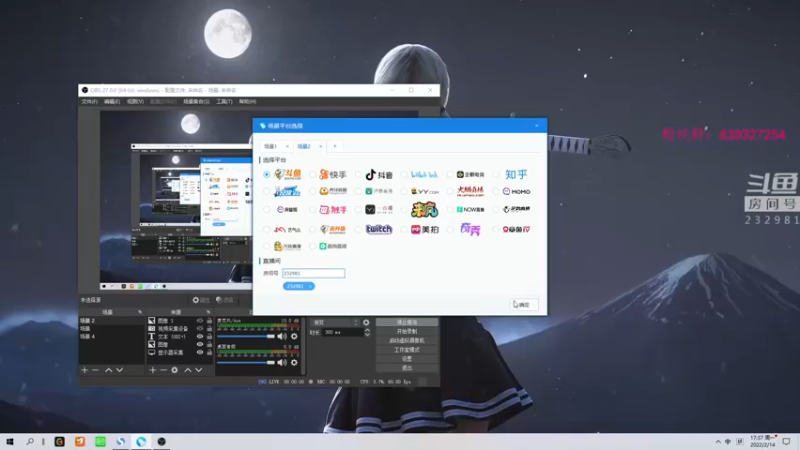Viewport: 800px width, 450px height.
Task: Click the Stop Streaming button in OBS
Action: pyautogui.click(x=407, y=322)
